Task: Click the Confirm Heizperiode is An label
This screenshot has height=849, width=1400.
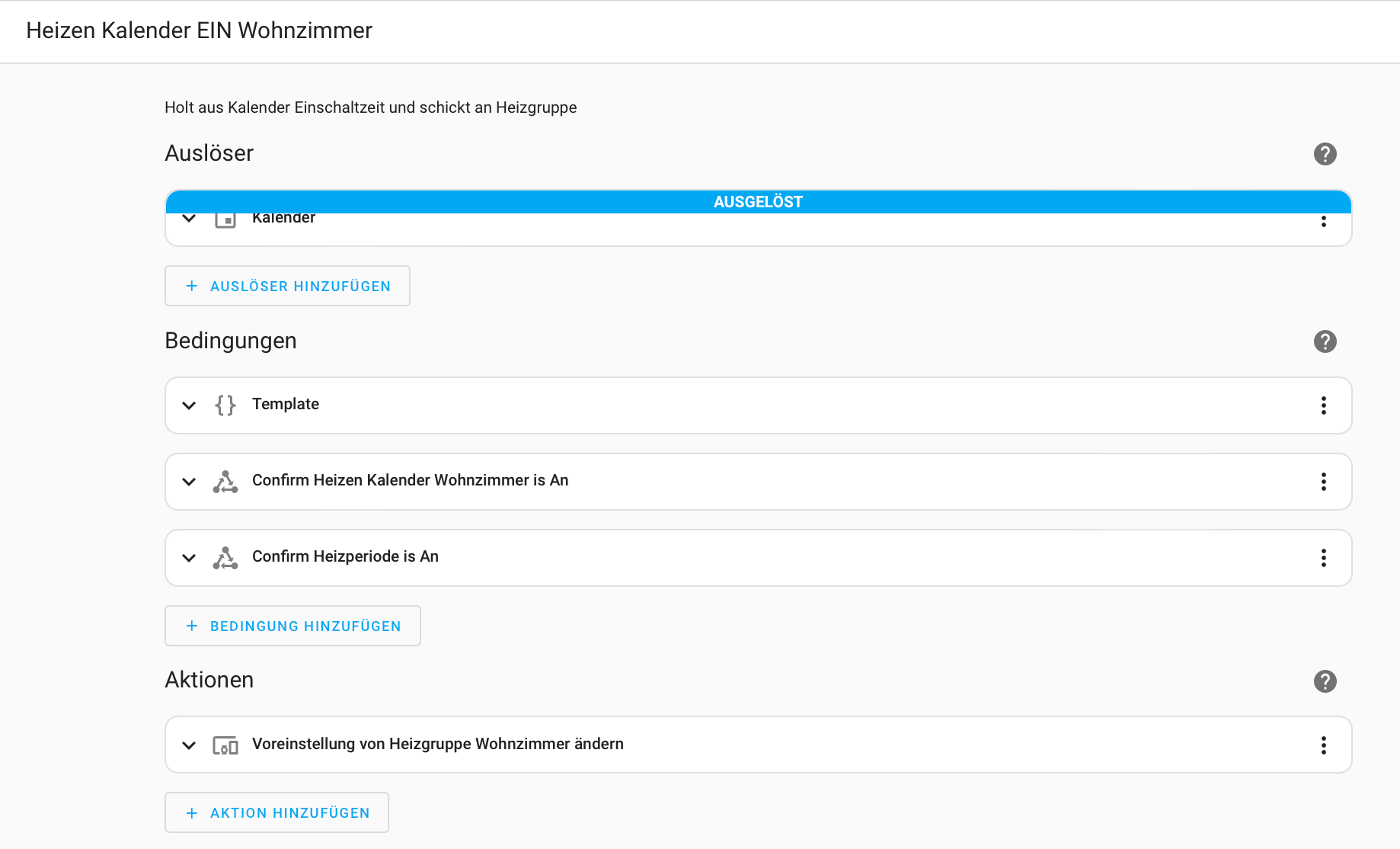Action: [x=345, y=556]
